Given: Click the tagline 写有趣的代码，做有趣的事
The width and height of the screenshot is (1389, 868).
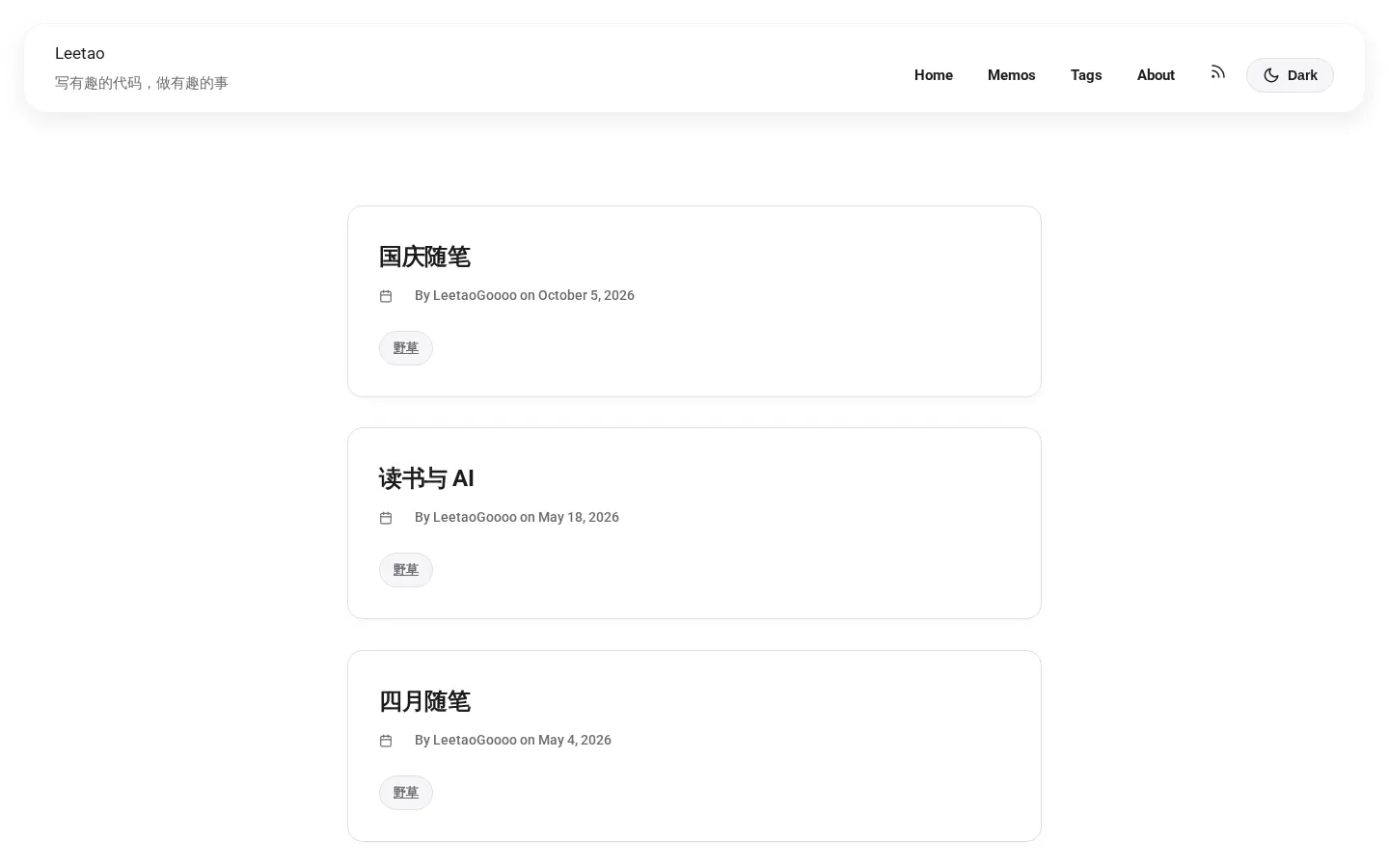Looking at the screenshot, I should coord(142,83).
